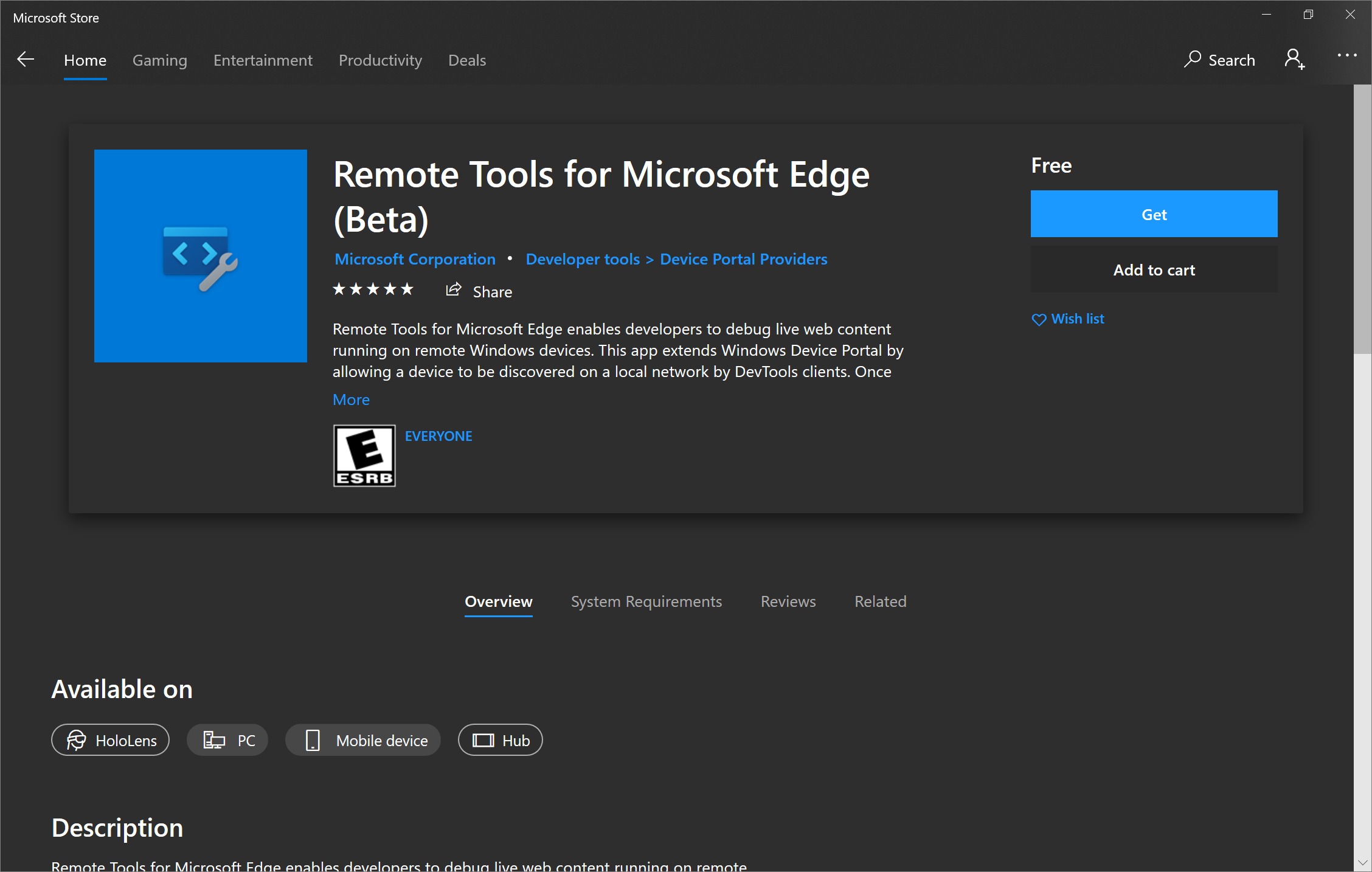This screenshot has height=872, width=1372.
Task: Click the user account icon
Action: click(1296, 60)
